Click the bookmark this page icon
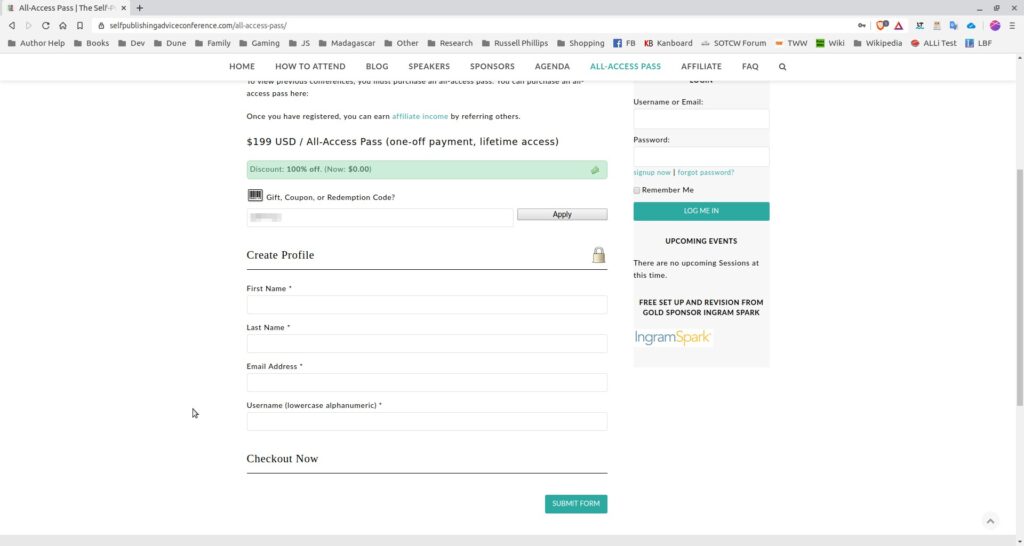 click(x=80, y=25)
